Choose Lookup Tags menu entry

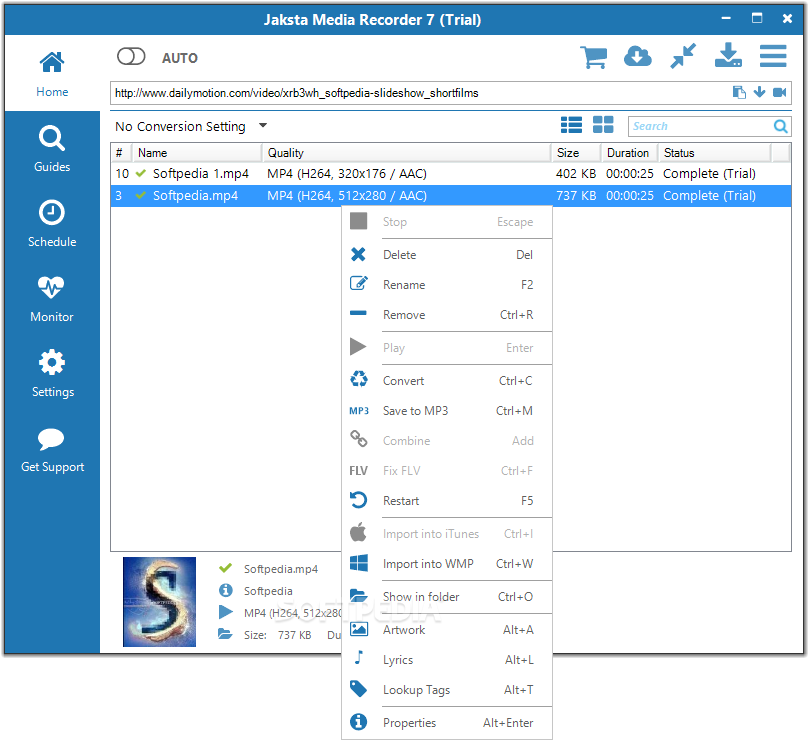[x=447, y=689]
